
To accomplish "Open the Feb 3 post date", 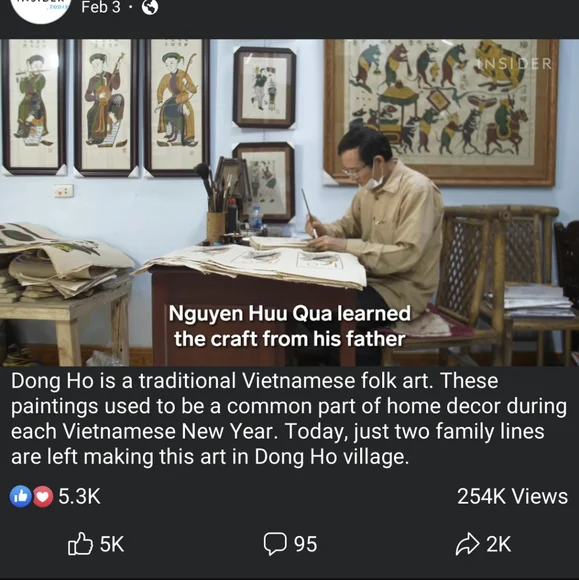I will (x=101, y=7).
